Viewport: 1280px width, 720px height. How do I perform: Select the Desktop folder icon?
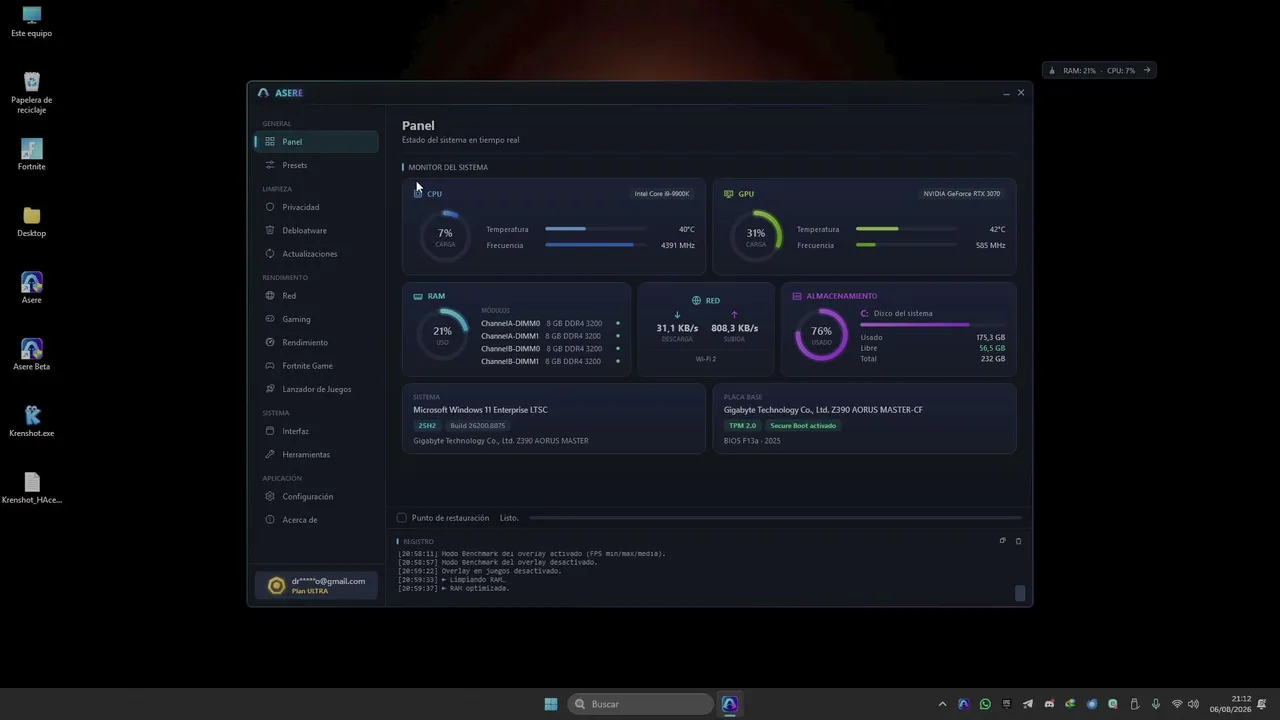[32, 222]
